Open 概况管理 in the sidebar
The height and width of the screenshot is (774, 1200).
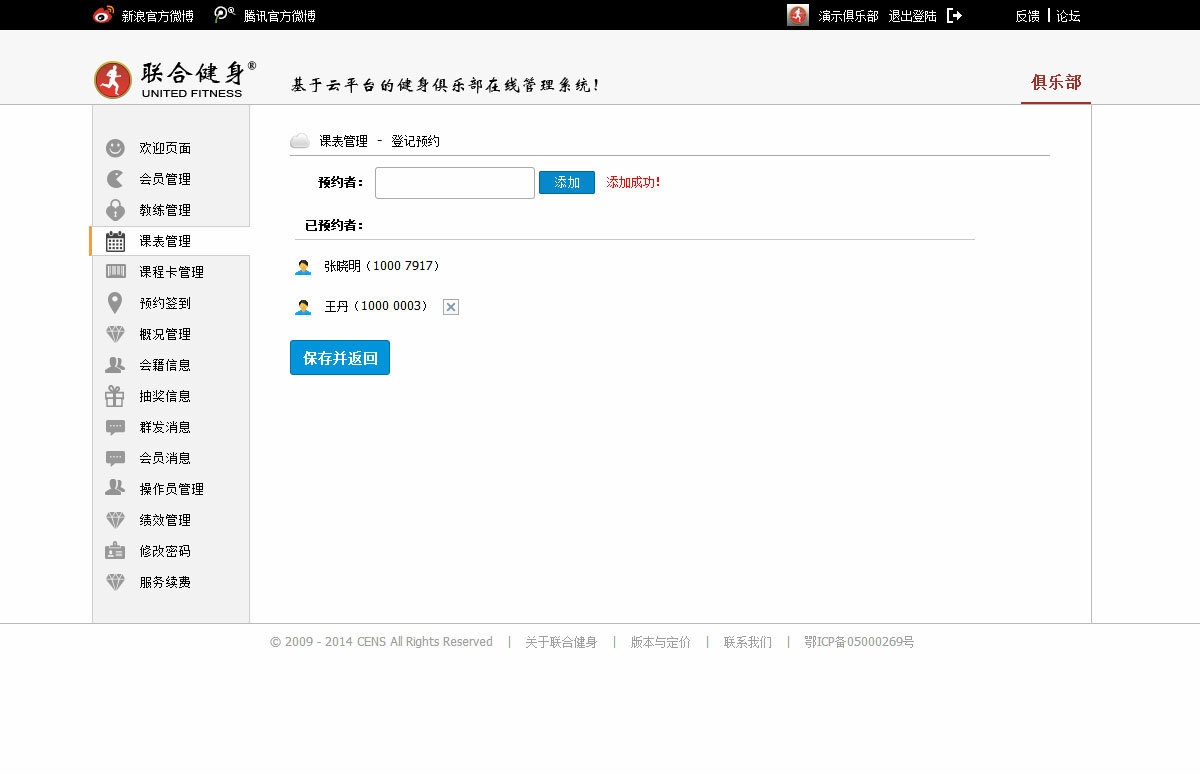click(165, 334)
